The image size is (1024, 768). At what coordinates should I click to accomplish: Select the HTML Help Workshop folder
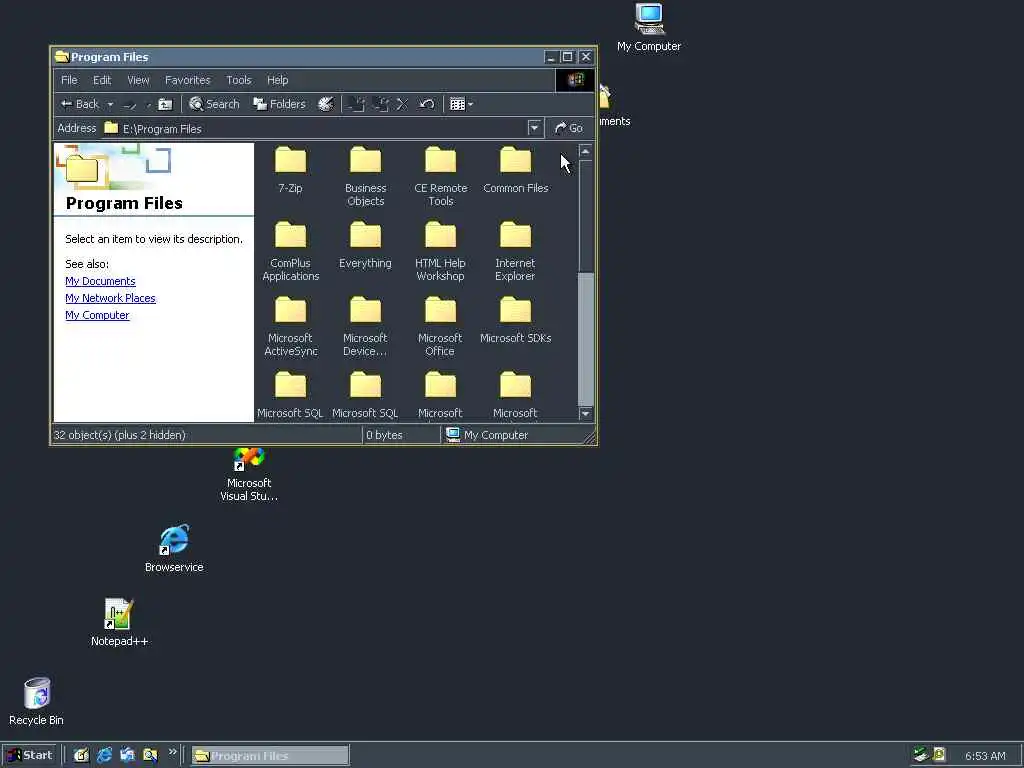pyautogui.click(x=441, y=251)
